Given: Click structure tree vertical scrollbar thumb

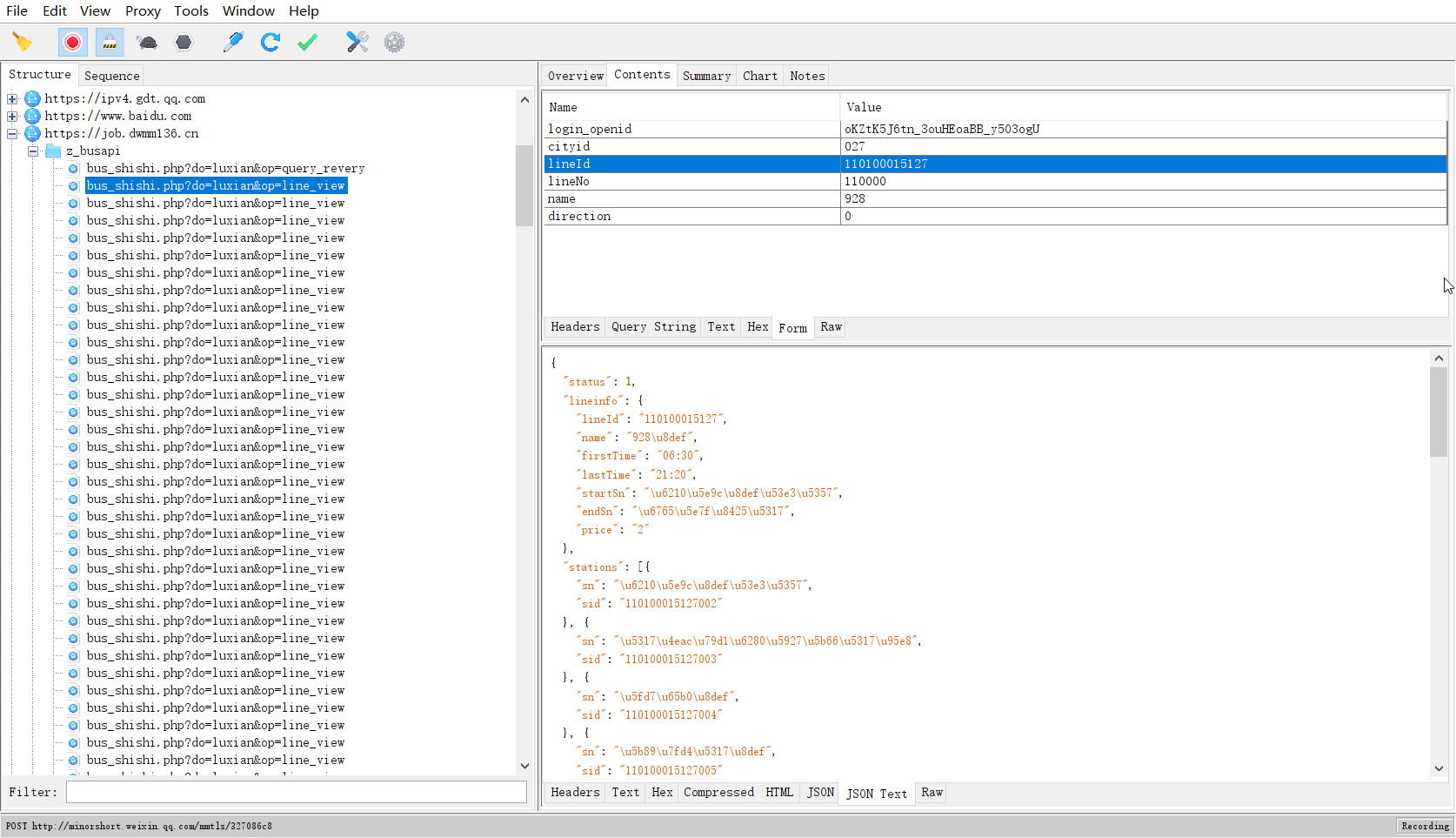Looking at the screenshot, I should (x=524, y=185).
